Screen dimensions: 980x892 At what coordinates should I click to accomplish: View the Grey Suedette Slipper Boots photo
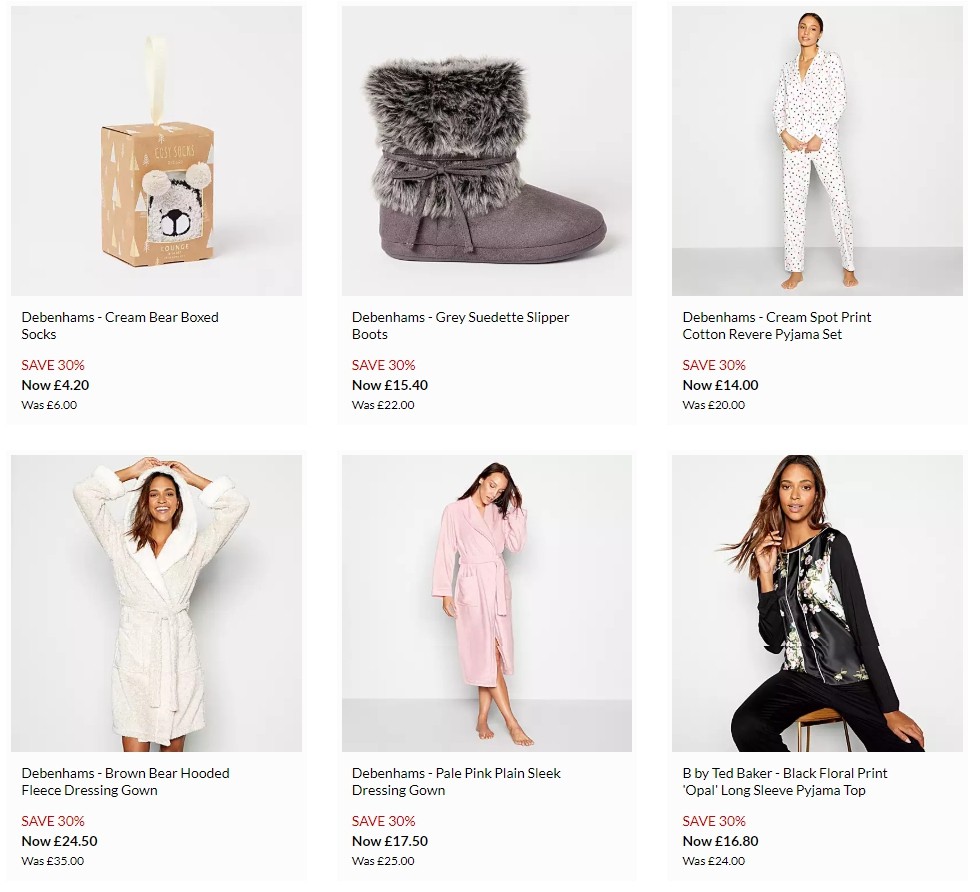(x=485, y=150)
